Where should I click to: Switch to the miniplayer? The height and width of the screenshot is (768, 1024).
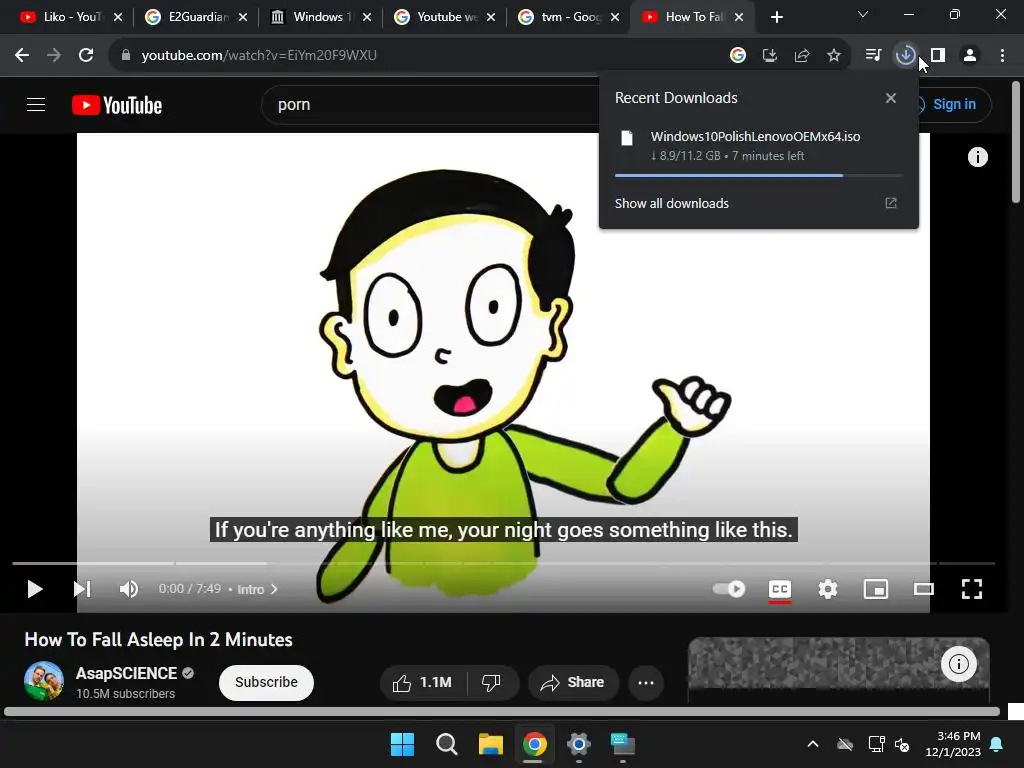pyautogui.click(x=876, y=589)
